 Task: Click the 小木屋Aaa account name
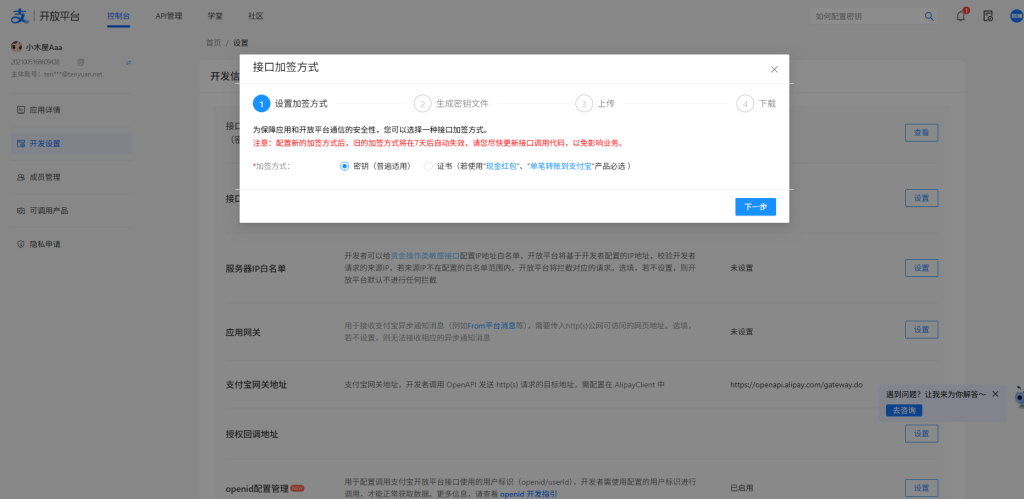[44, 47]
